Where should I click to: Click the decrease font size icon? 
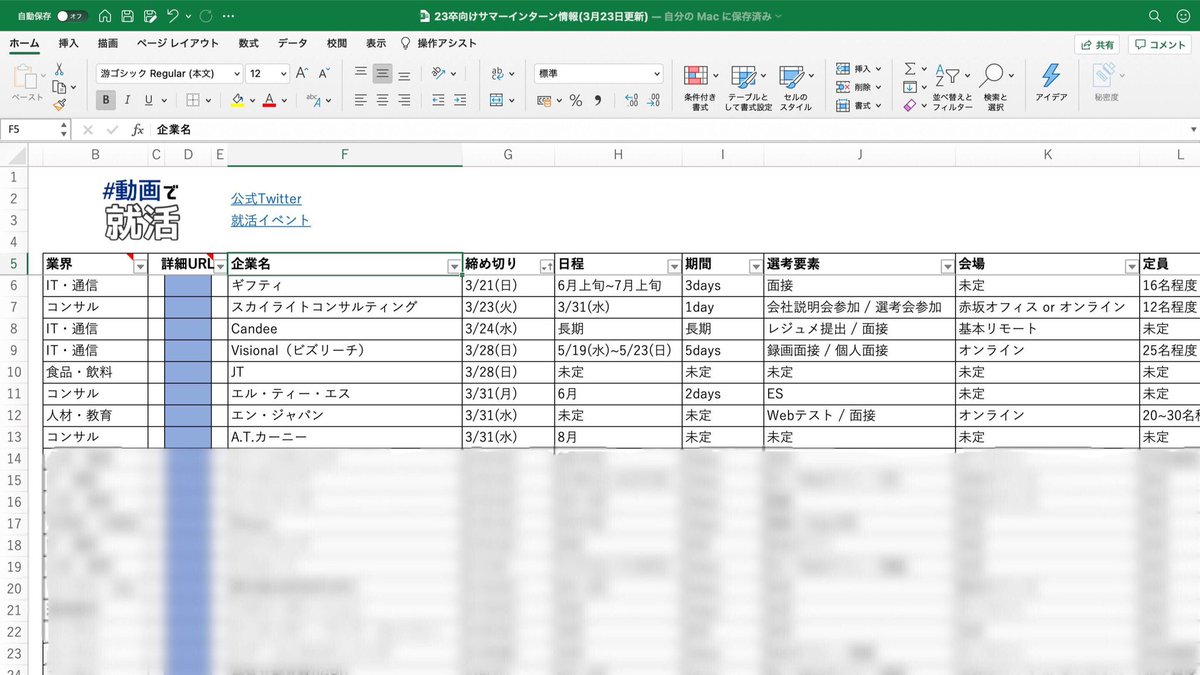pos(324,74)
